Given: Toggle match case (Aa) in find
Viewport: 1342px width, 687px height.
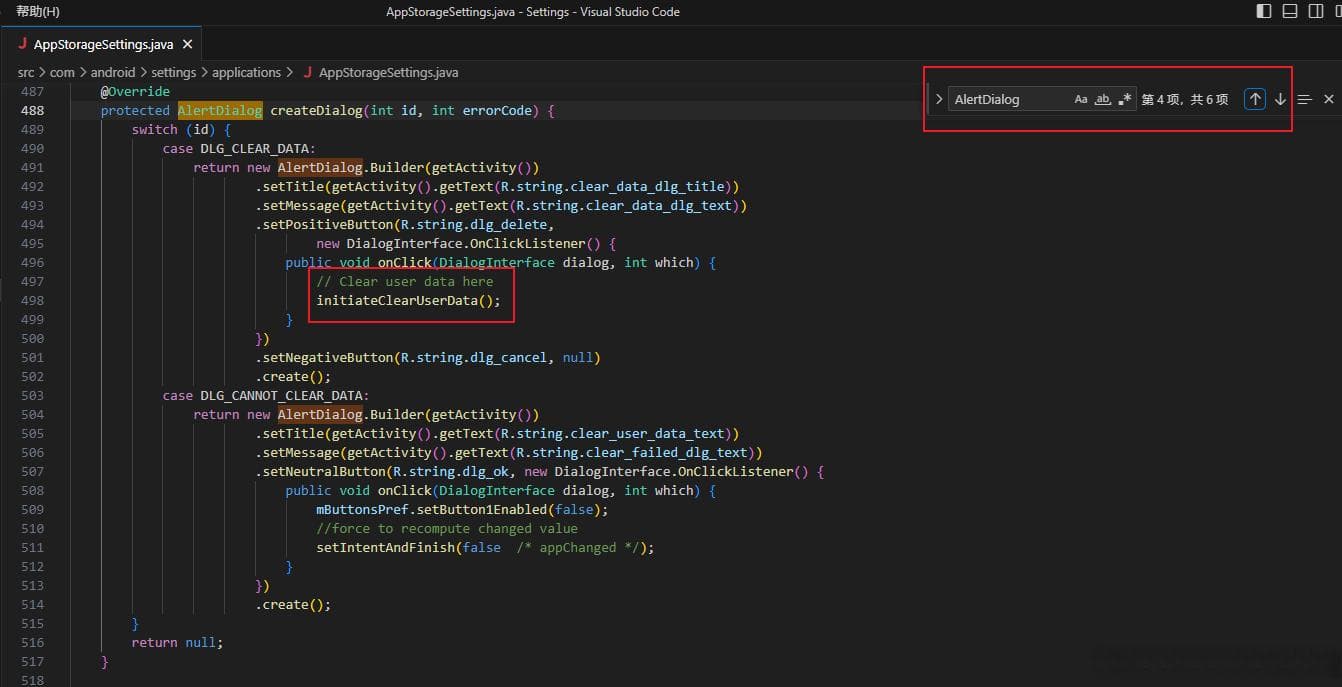Looking at the screenshot, I should coord(1081,99).
